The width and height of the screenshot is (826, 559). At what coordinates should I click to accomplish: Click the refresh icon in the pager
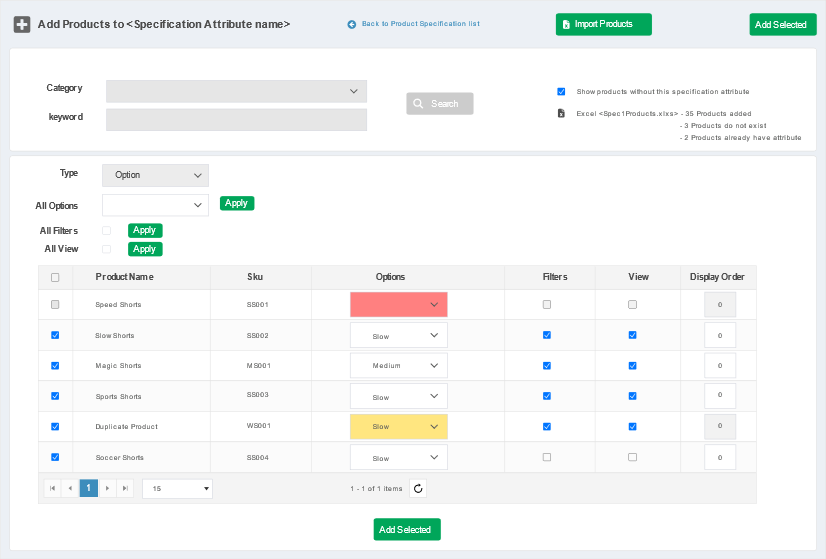419,489
